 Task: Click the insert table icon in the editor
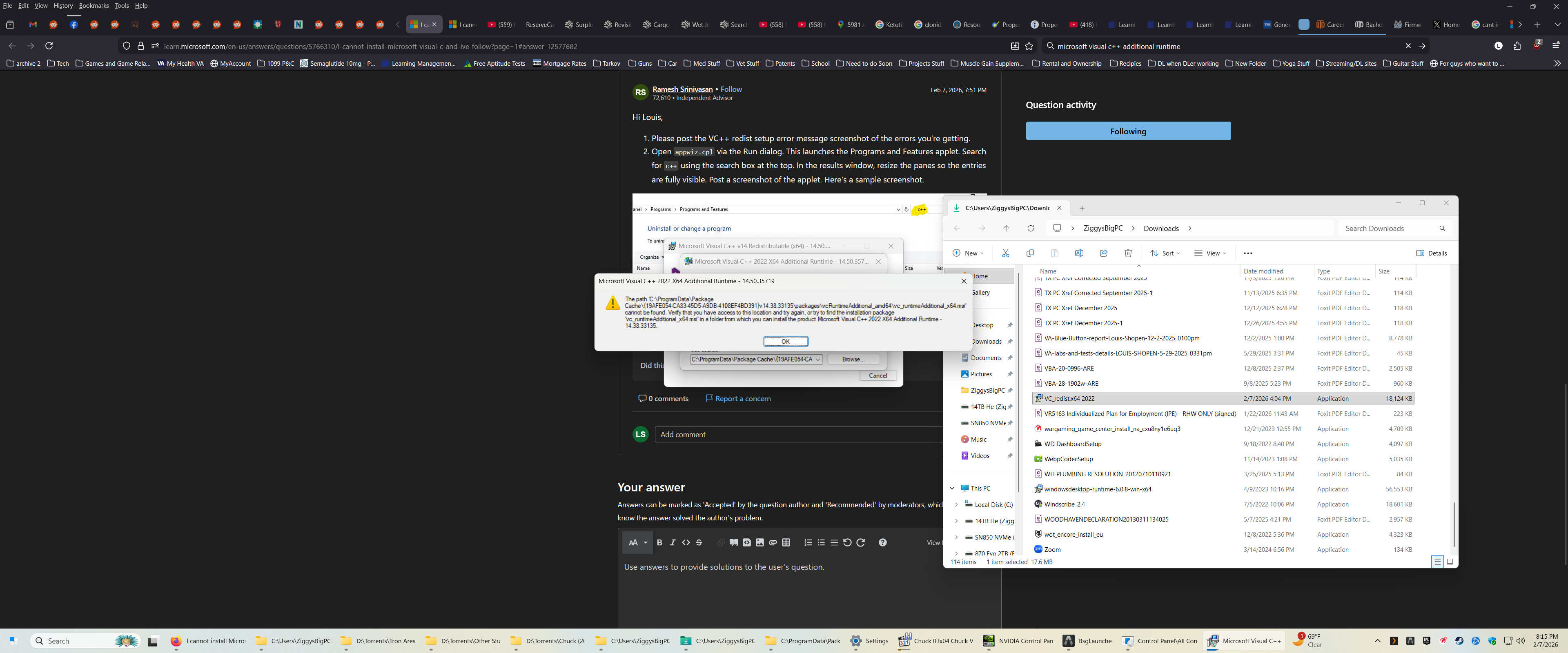click(x=786, y=542)
